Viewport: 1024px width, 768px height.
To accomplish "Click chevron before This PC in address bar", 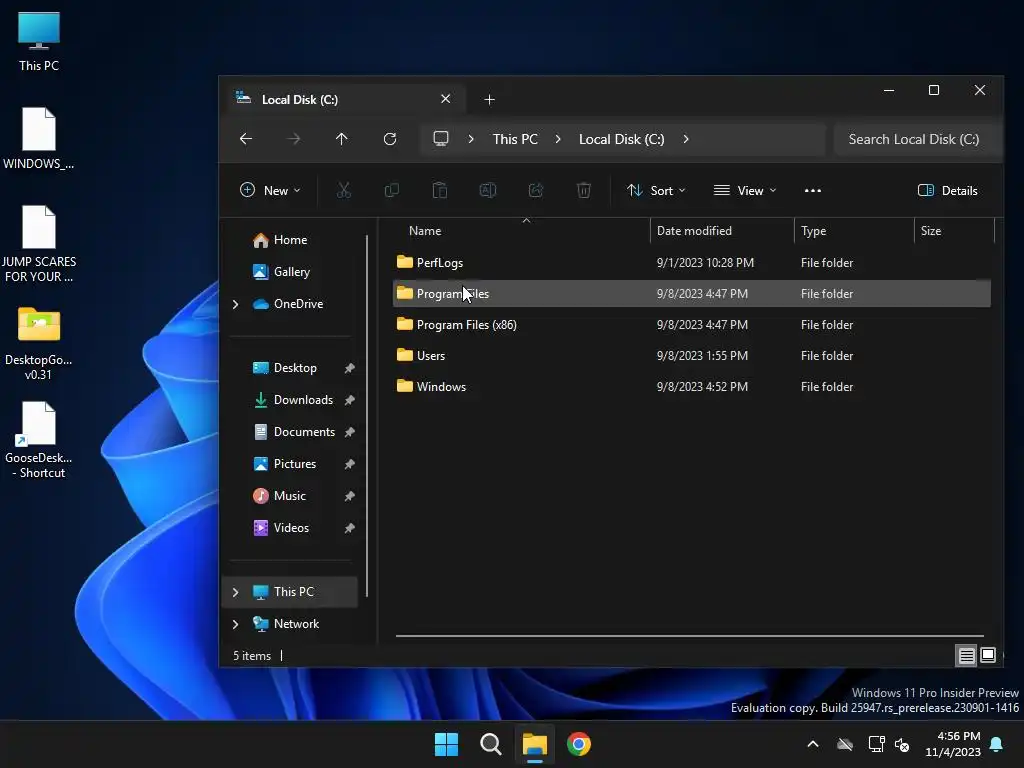I will (x=471, y=139).
